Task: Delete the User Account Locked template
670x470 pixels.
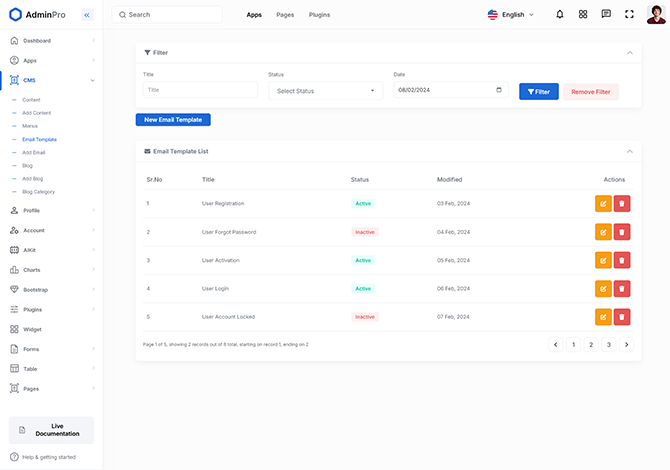Action: click(x=622, y=317)
